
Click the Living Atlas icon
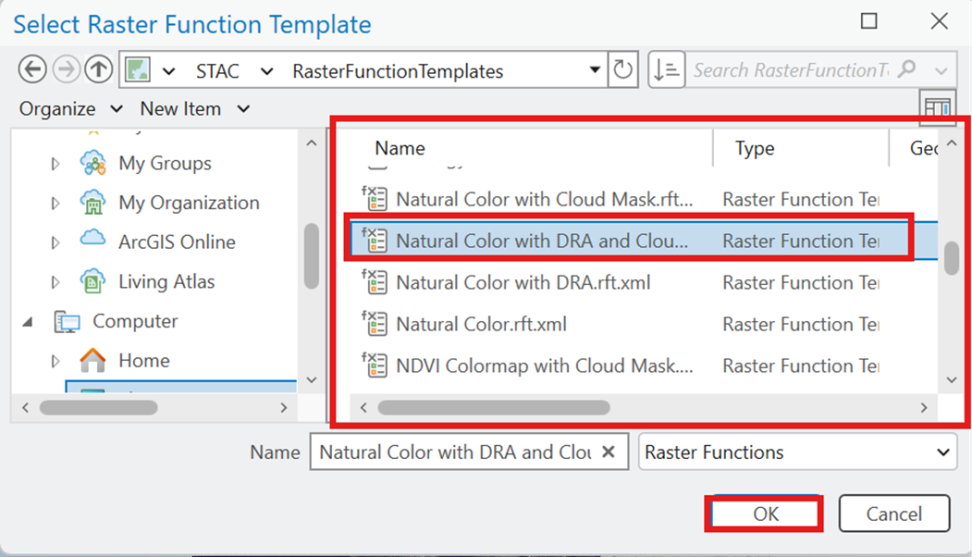tap(93, 281)
